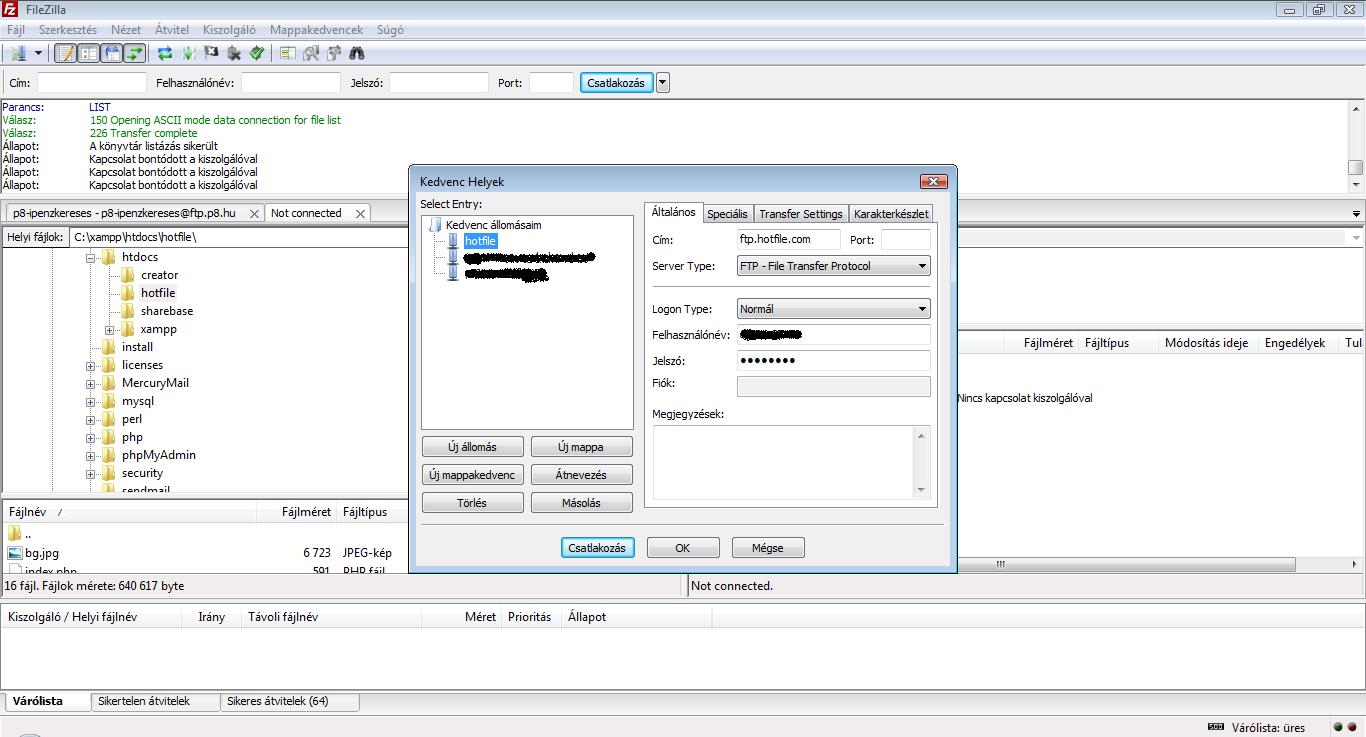The width and height of the screenshot is (1366, 737).
Task: Click OK button in Kedvenc Helyek dialog
Action: click(x=683, y=548)
